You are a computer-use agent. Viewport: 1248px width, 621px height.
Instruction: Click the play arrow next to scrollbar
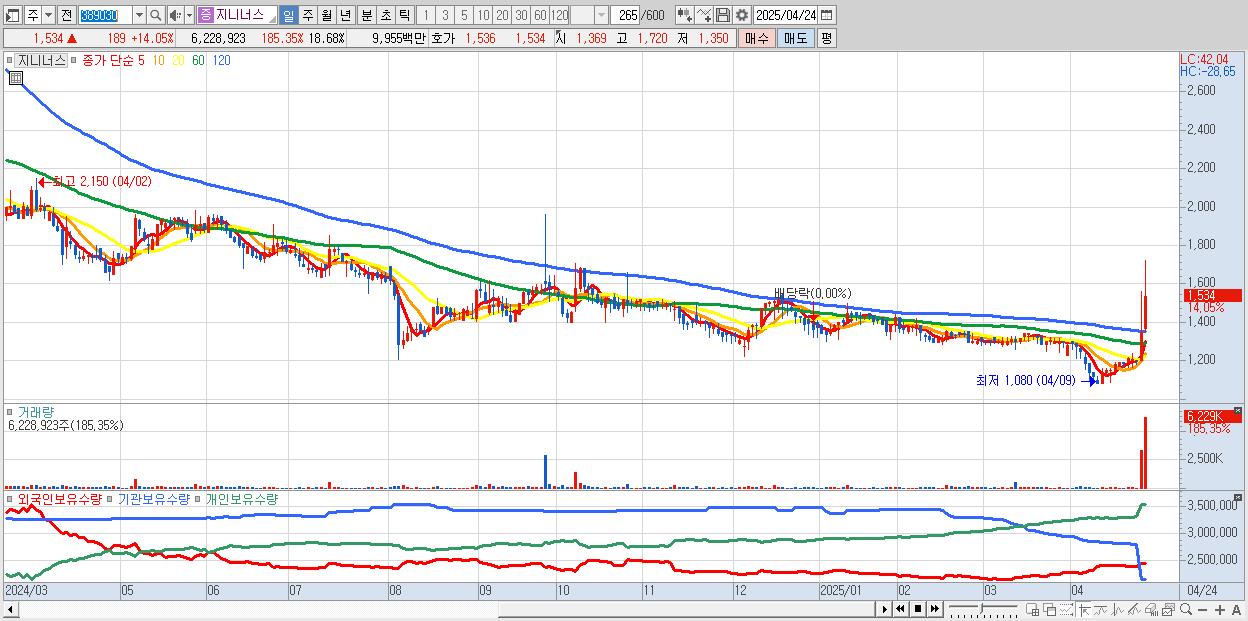[x=884, y=609]
